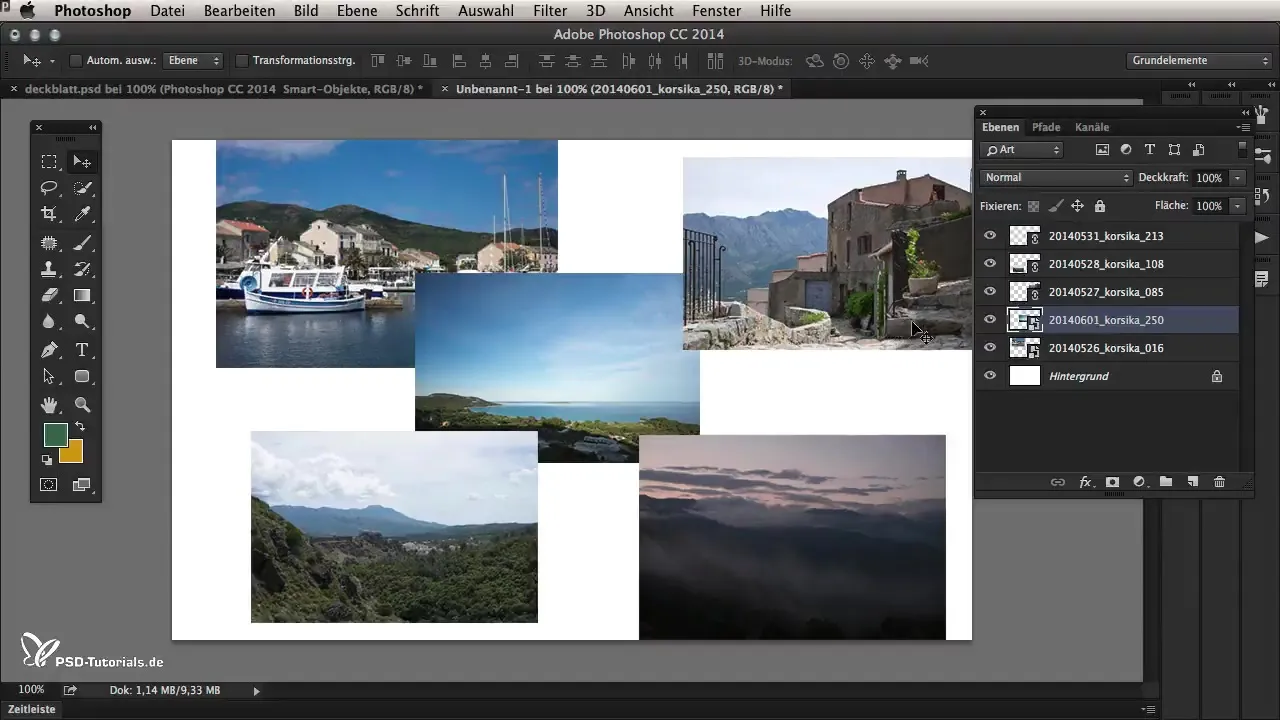Select the Blur tool
This screenshot has height=720, width=1280.
click(x=48, y=322)
